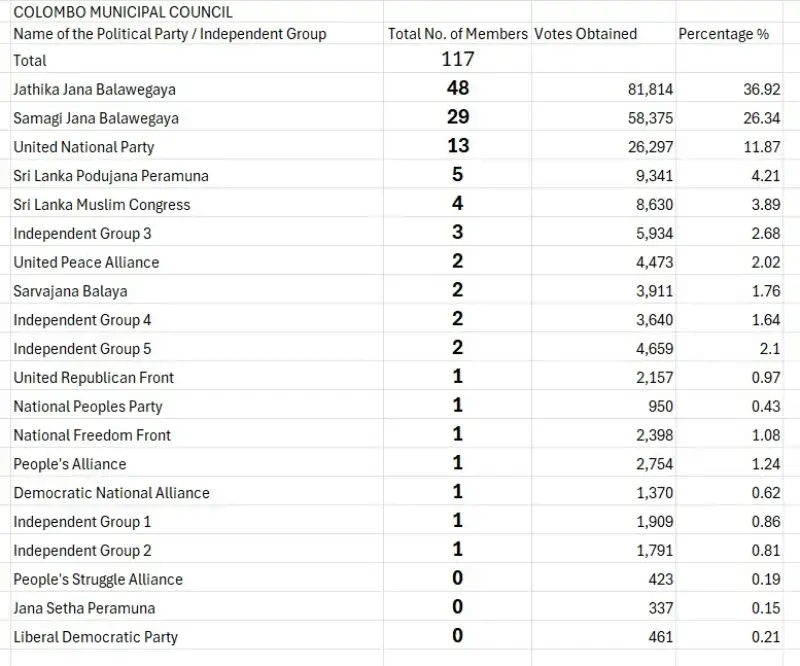Select the People's Alliance name cell
The height and width of the screenshot is (666, 800).
(x=70, y=465)
